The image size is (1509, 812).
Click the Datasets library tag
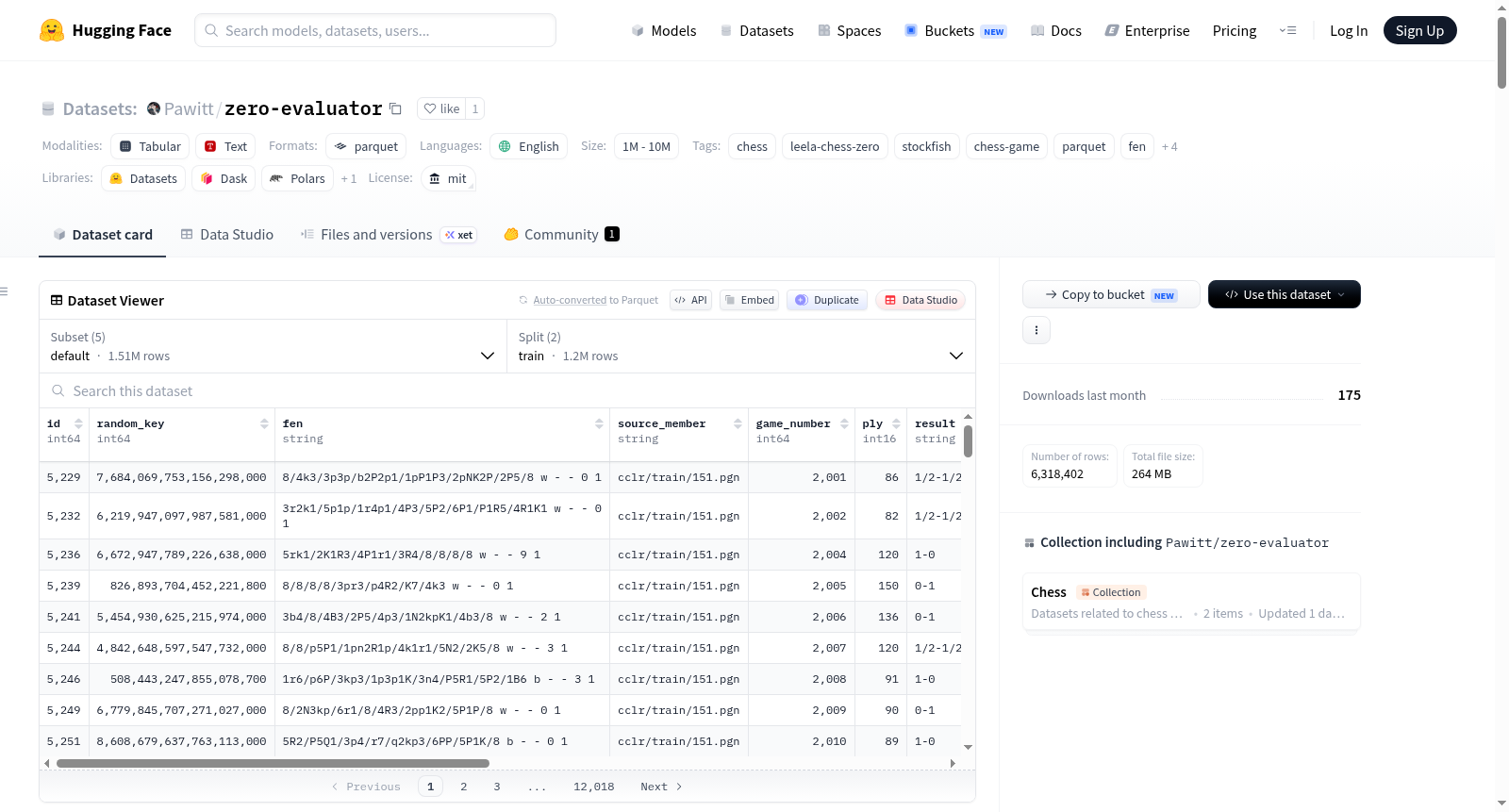(143, 178)
